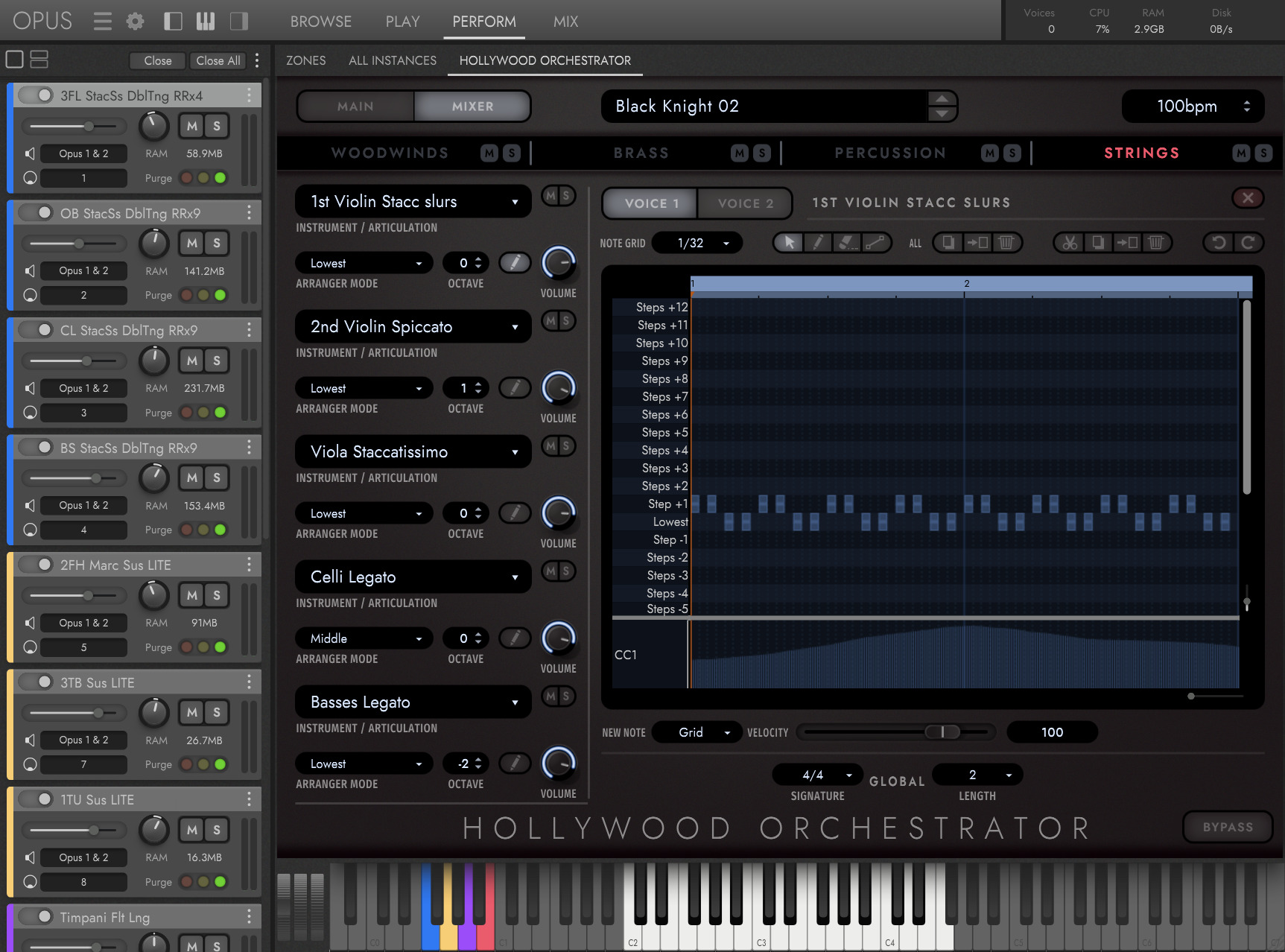Open options menu for 3FL StacSs DblTng RRx4
The width and height of the screenshot is (1285, 952).
pyautogui.click(x=249, y=95)
